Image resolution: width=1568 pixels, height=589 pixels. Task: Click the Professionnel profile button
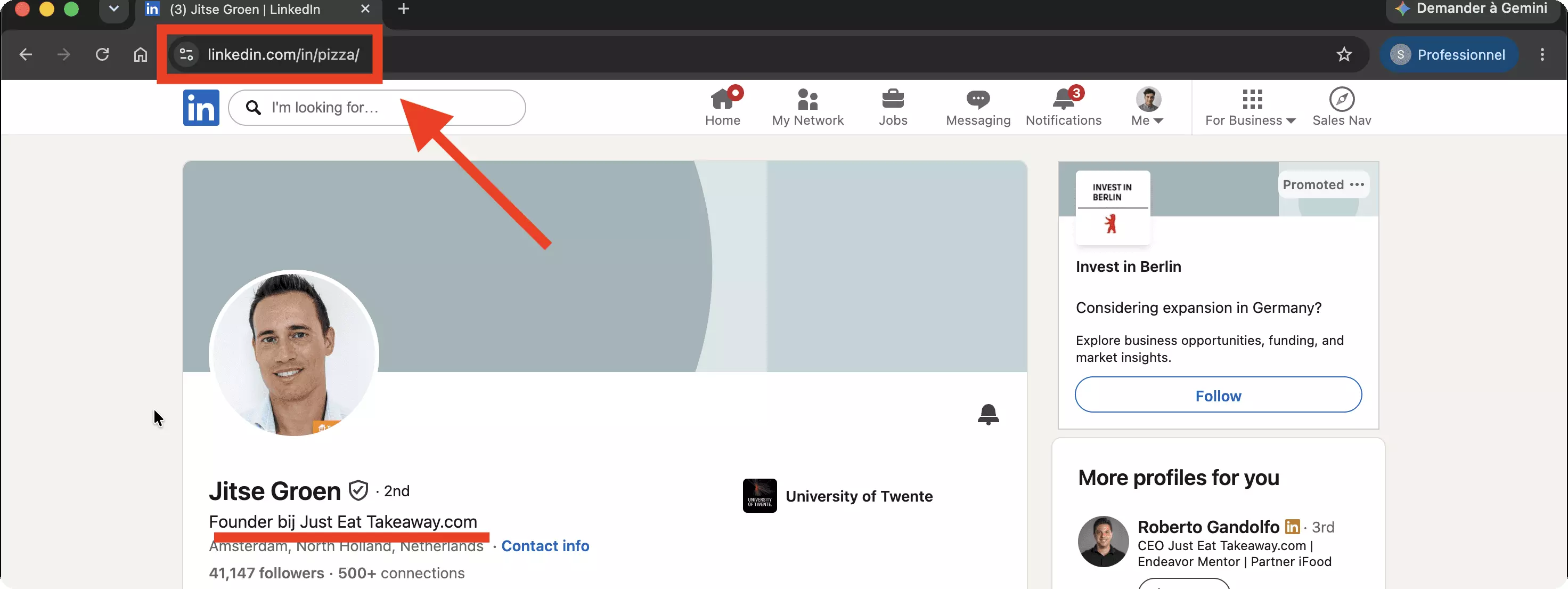[x=1449, y=55]
